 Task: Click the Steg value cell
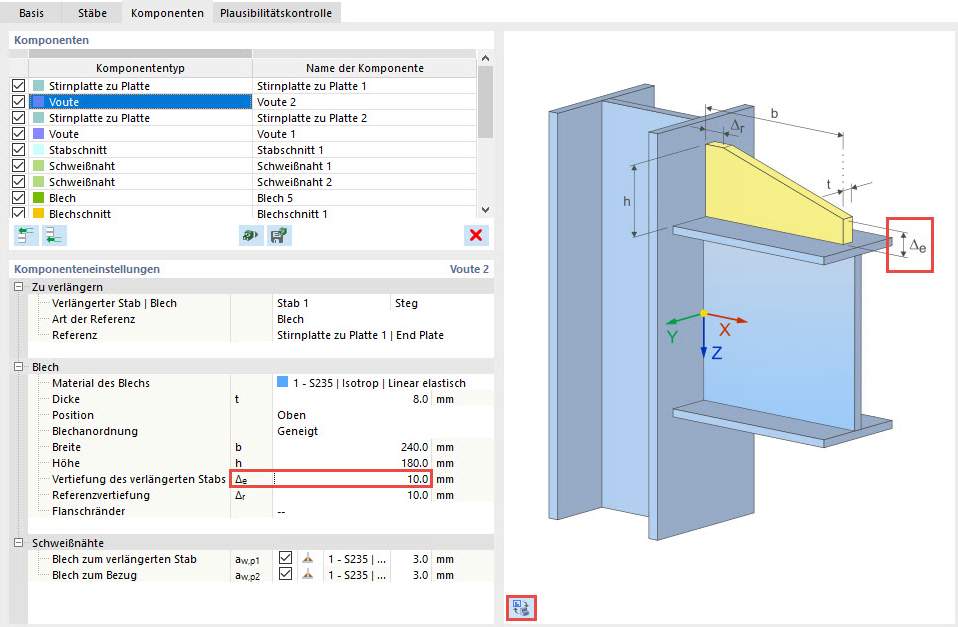pyautogui.click(x=441, y=303)
